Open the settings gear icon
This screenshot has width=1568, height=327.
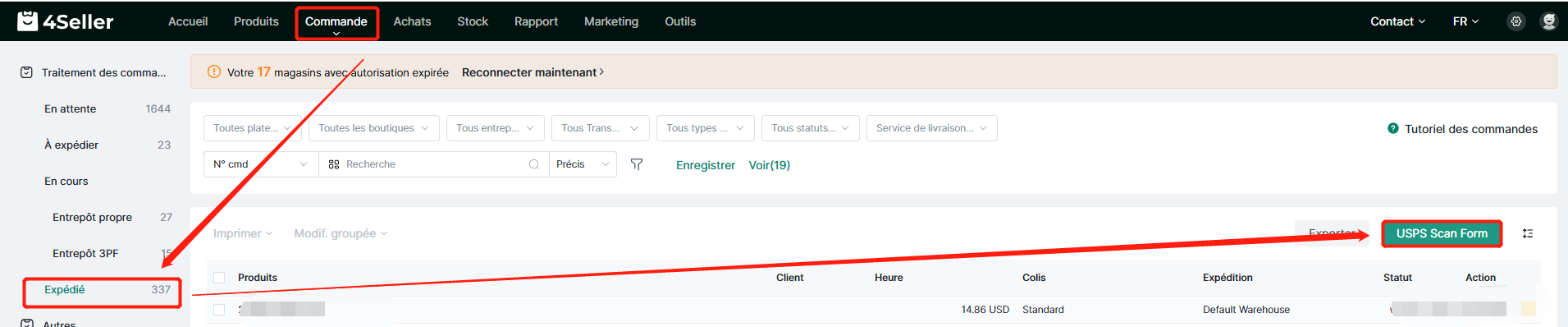[x=1516, y=21]
